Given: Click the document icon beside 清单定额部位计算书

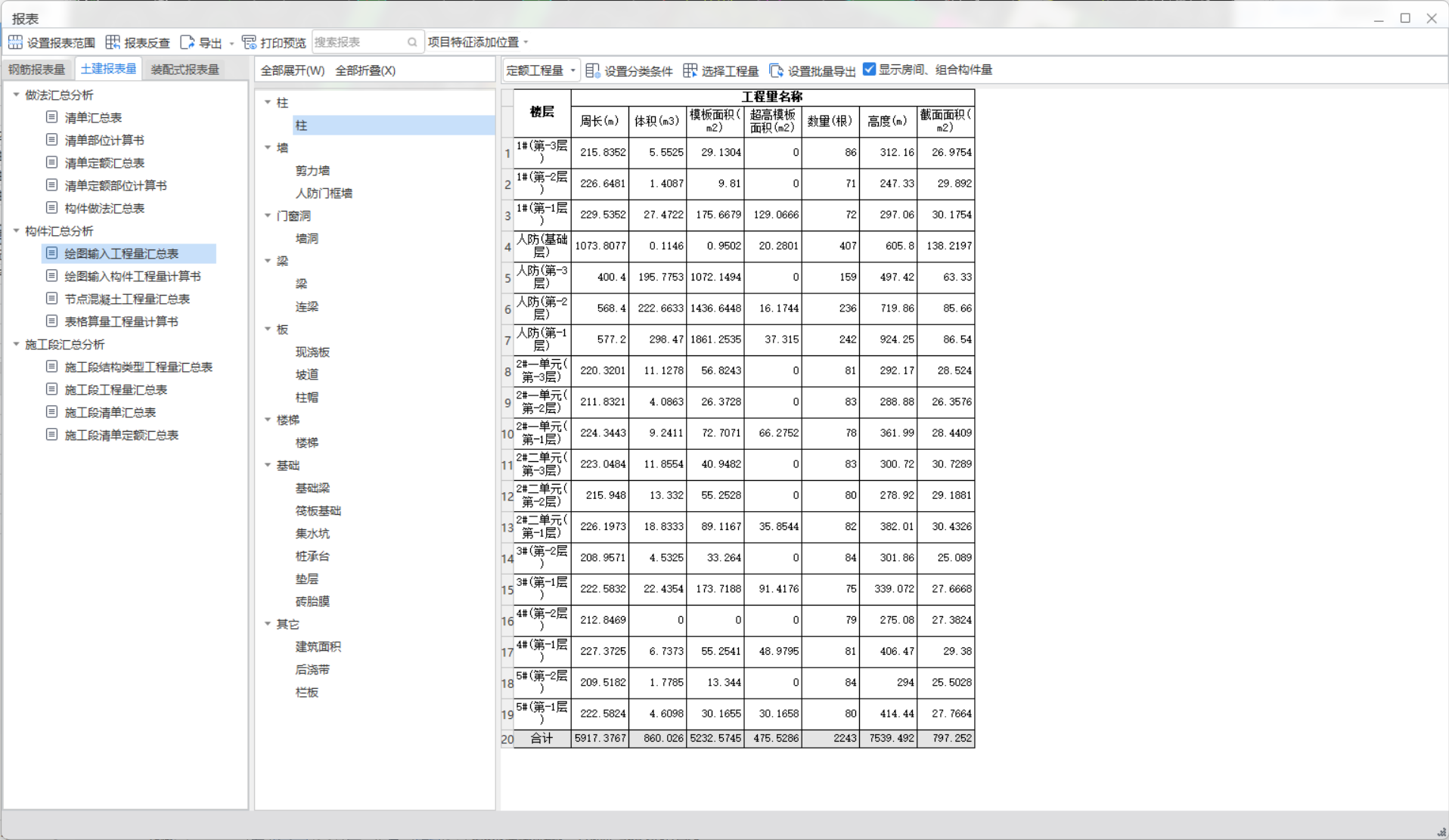Looking at the screenshot, I should click(51, 185).
